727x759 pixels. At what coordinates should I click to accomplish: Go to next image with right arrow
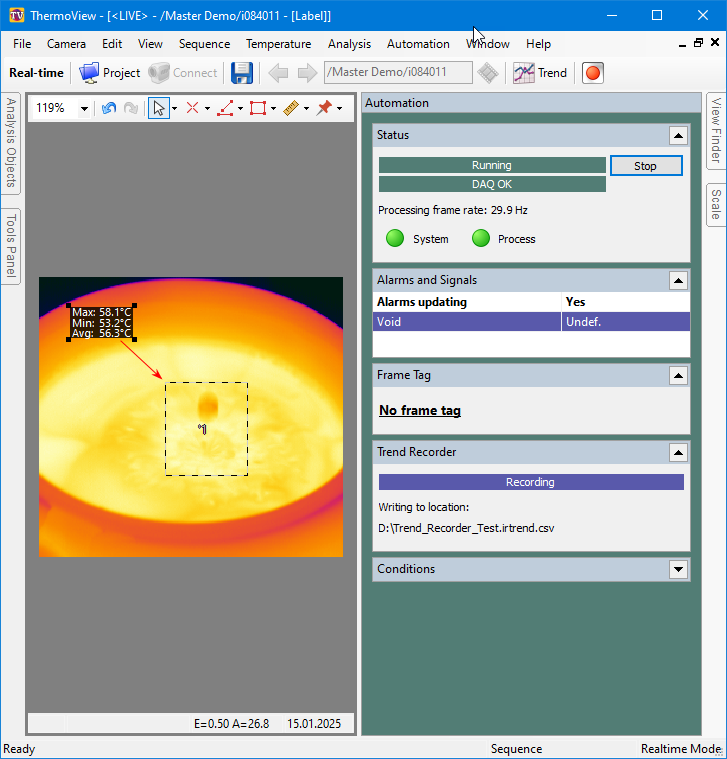(307, 73)
